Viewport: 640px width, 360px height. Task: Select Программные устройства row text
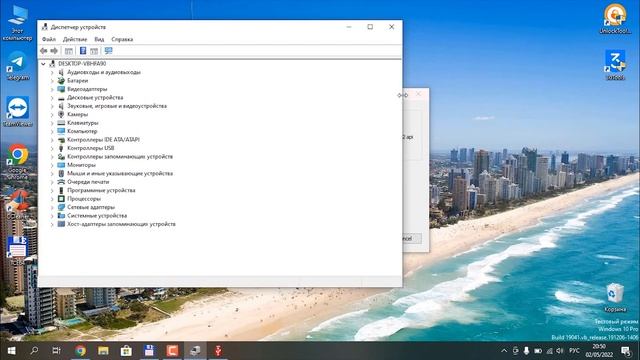click(x=101, y=190)
